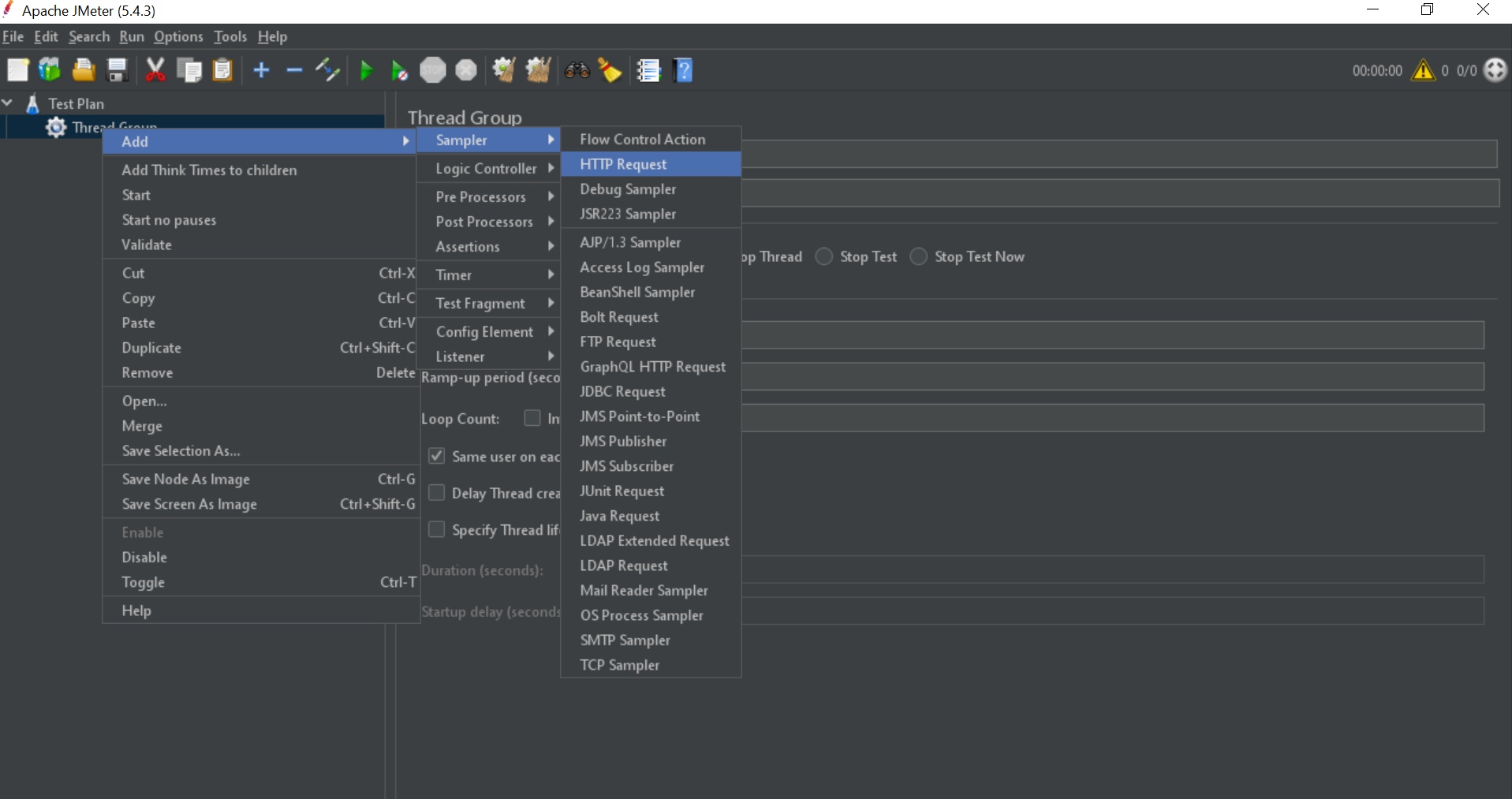Click the Collapse All minus icon
This screenshot has width=1512, height=799.
[x=294, y=70]
